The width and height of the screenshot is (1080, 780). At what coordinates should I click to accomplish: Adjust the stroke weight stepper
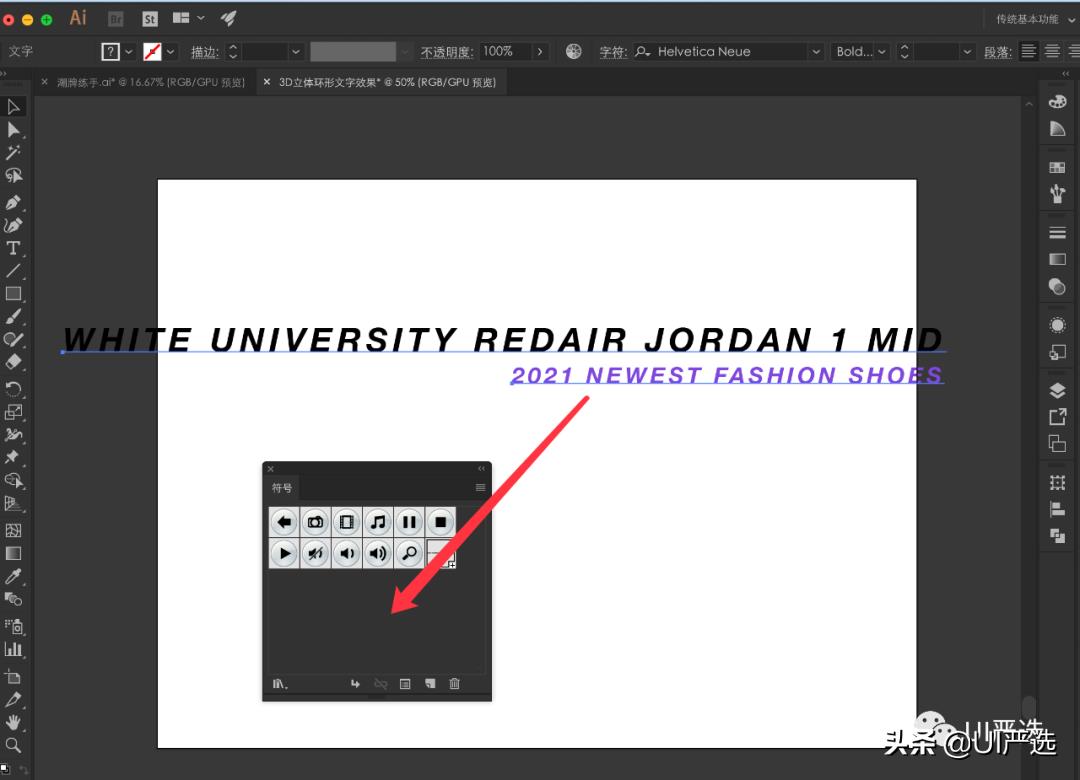(x=233, y=52)
